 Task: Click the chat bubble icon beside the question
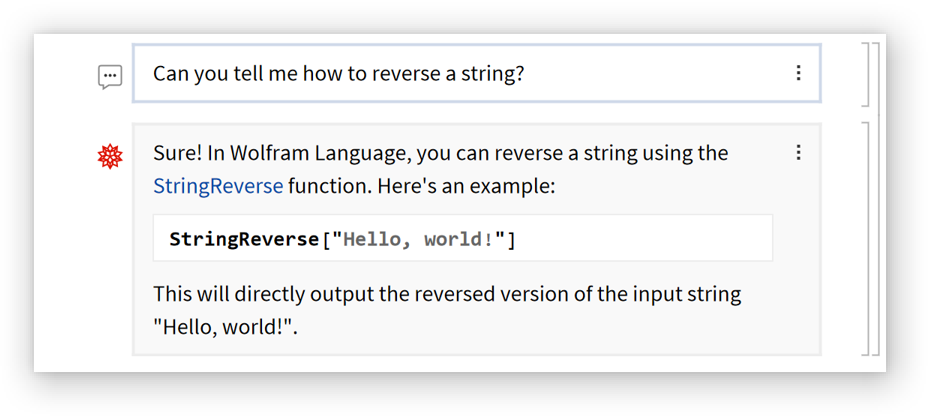110,76
